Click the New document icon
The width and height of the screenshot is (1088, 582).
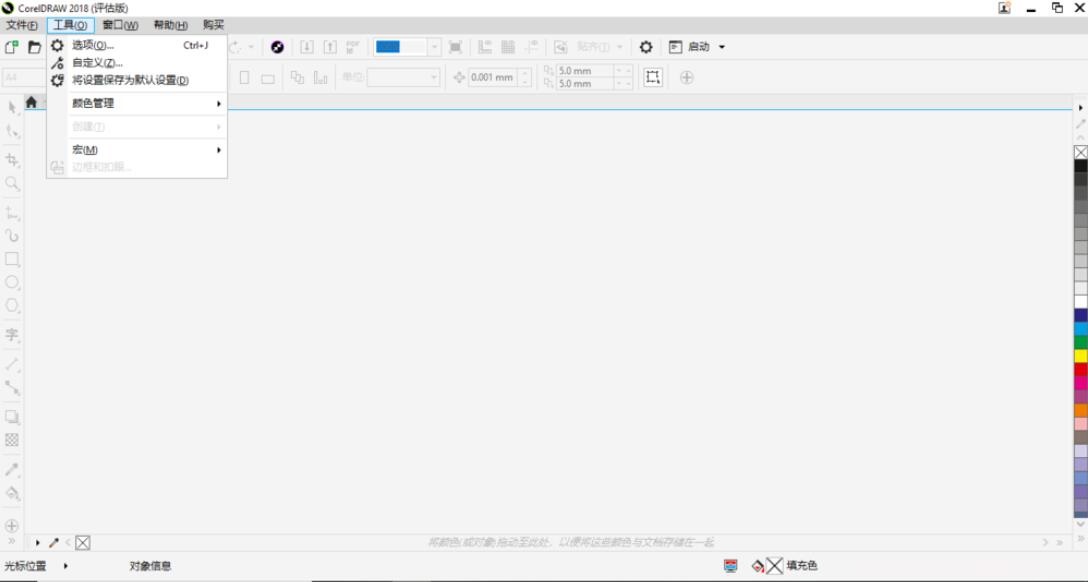11,47
